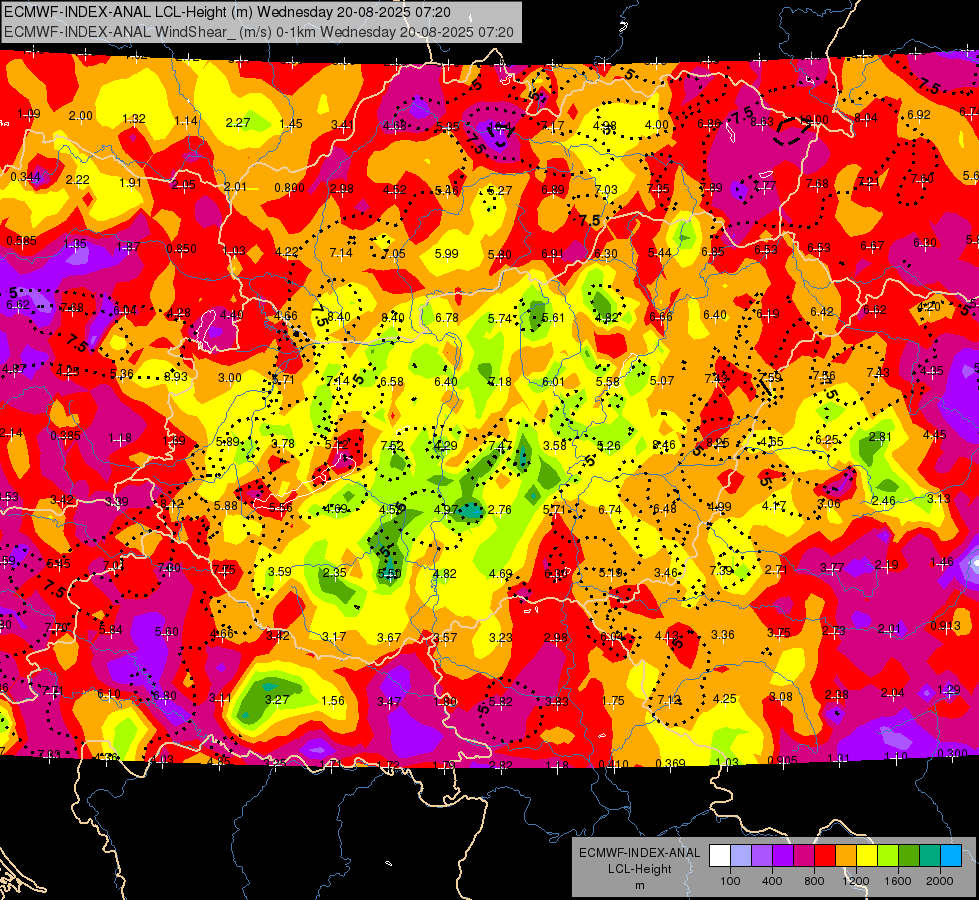This screenshot has height=900, width=979.
Task: Click the red legend swatch right of 800
Action: tap(825, 856)
